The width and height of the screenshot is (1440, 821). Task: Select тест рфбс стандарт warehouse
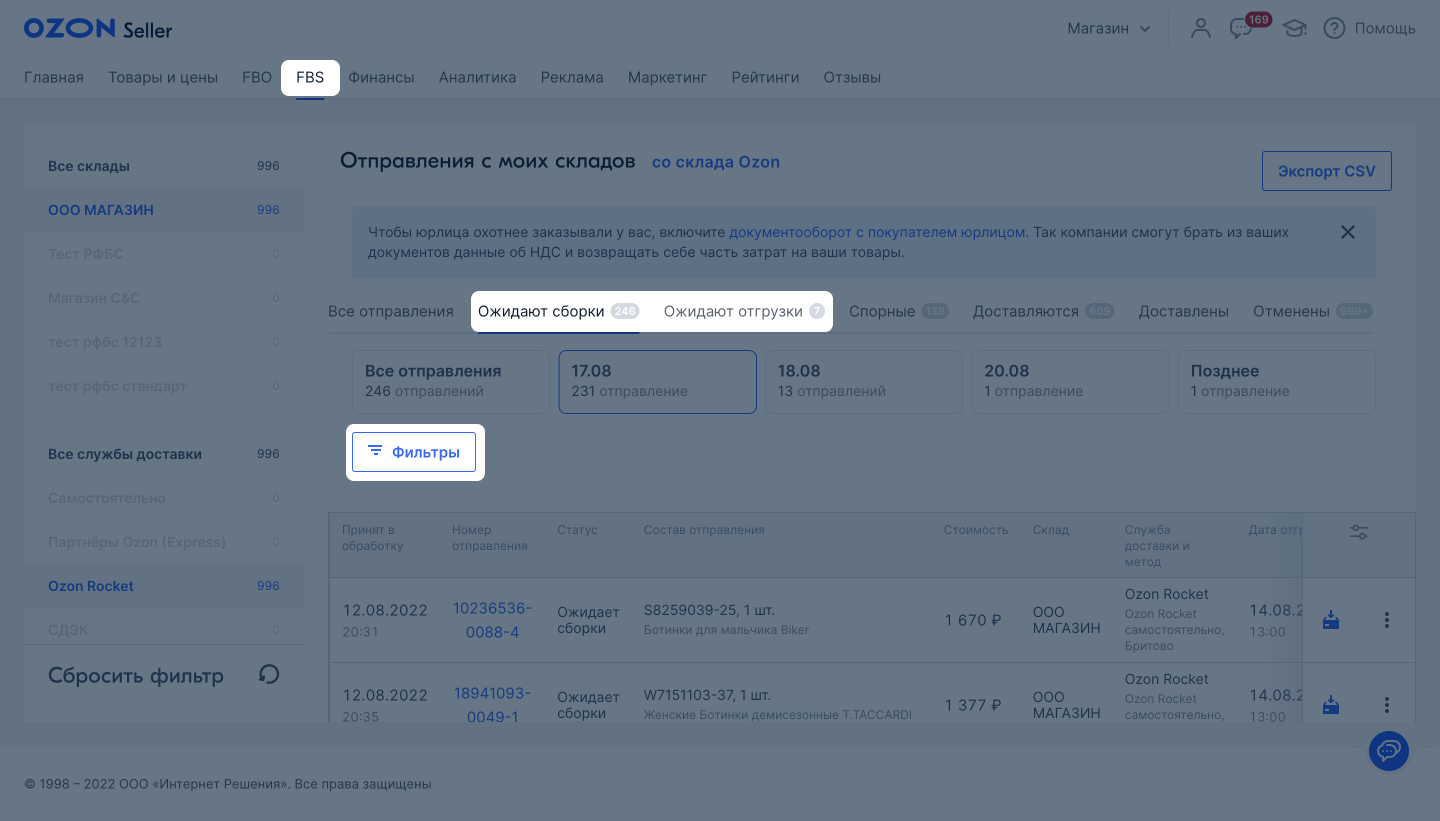[164, 386]
